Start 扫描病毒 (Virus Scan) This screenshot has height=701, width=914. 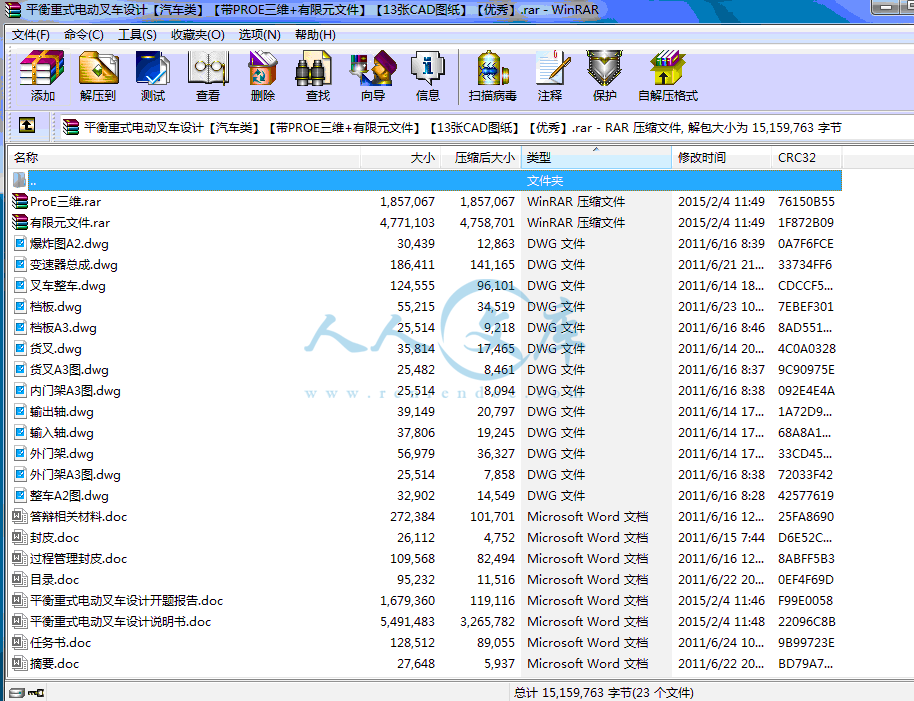[x=493, y=76]
